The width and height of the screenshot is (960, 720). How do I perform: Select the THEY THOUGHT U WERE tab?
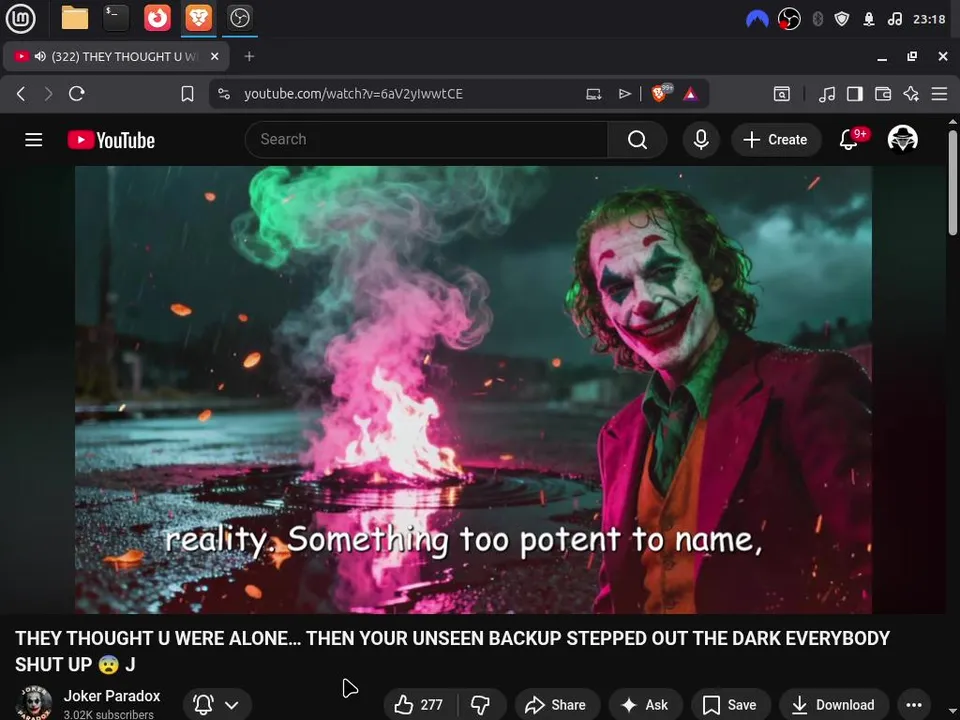point(116,56)
